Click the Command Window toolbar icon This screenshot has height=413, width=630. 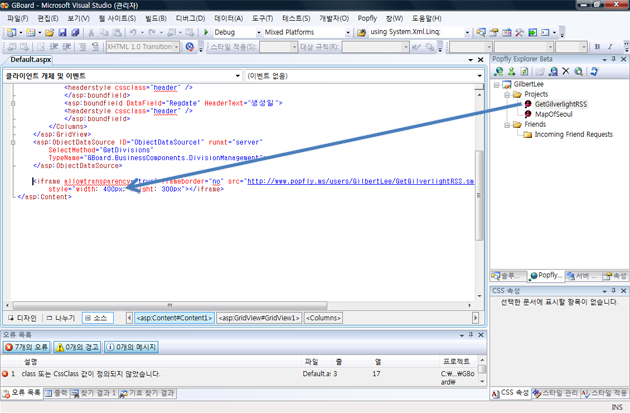(545, 32)
